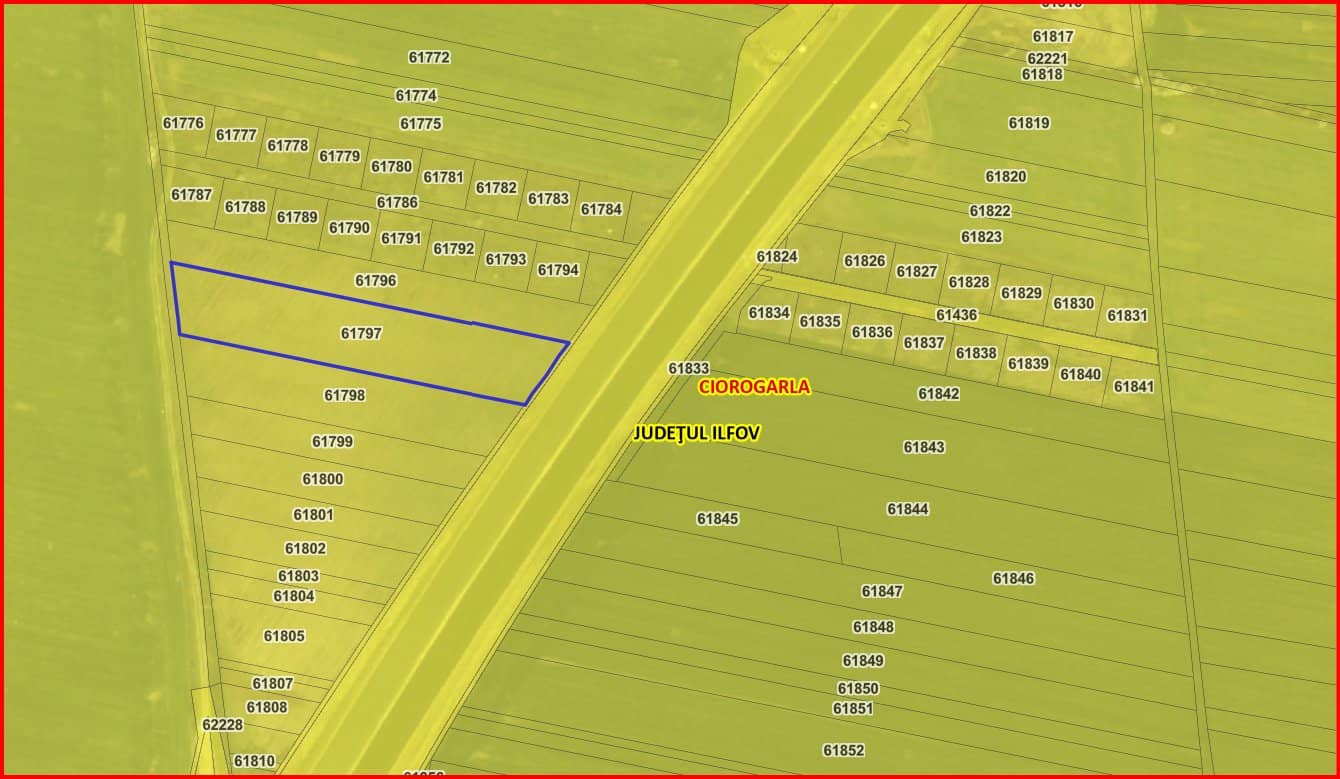Select parcel number 61808
This screenshot has width=1340, height=779.
click(x=267, y=707)
